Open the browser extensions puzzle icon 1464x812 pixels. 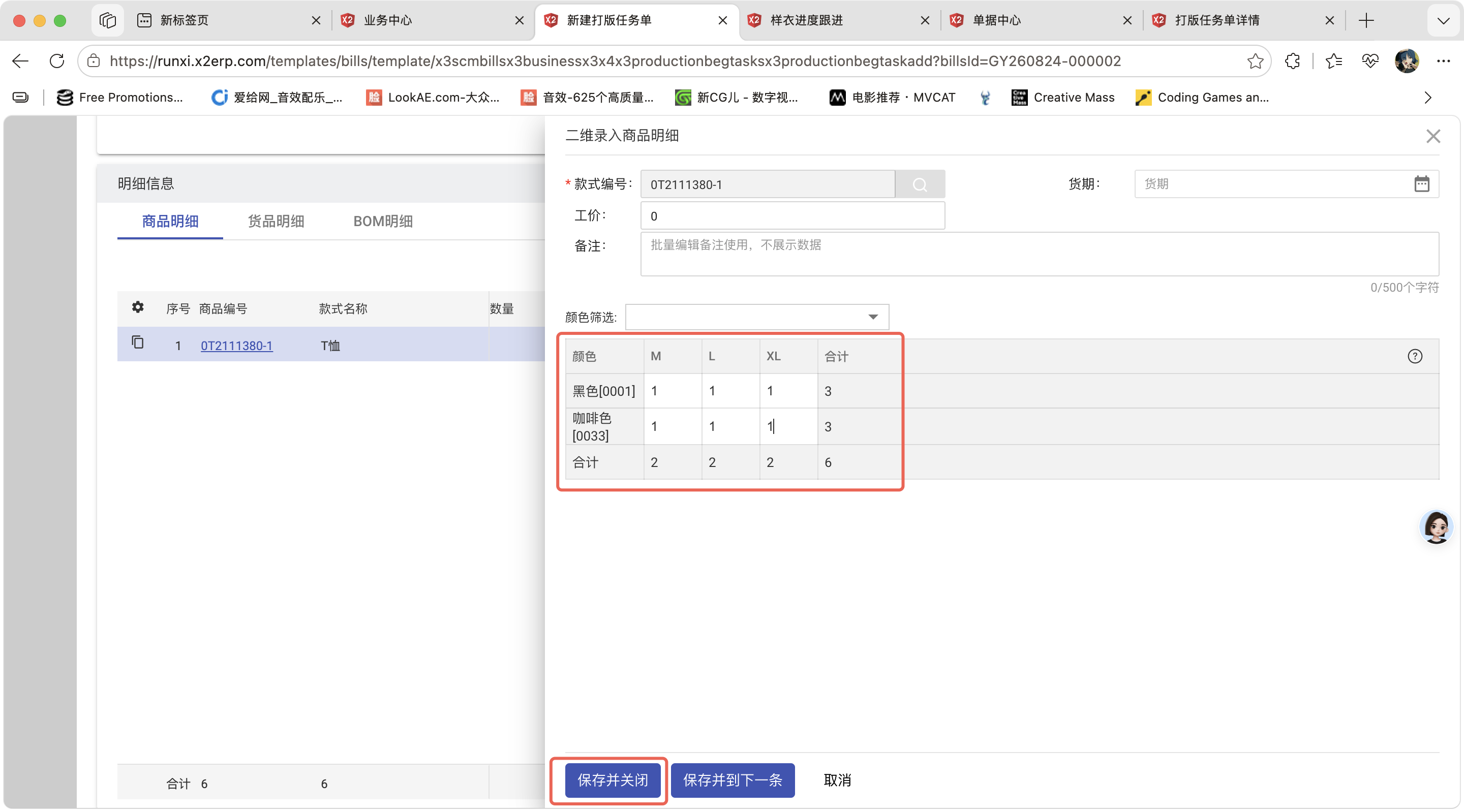pos(1292,61)
